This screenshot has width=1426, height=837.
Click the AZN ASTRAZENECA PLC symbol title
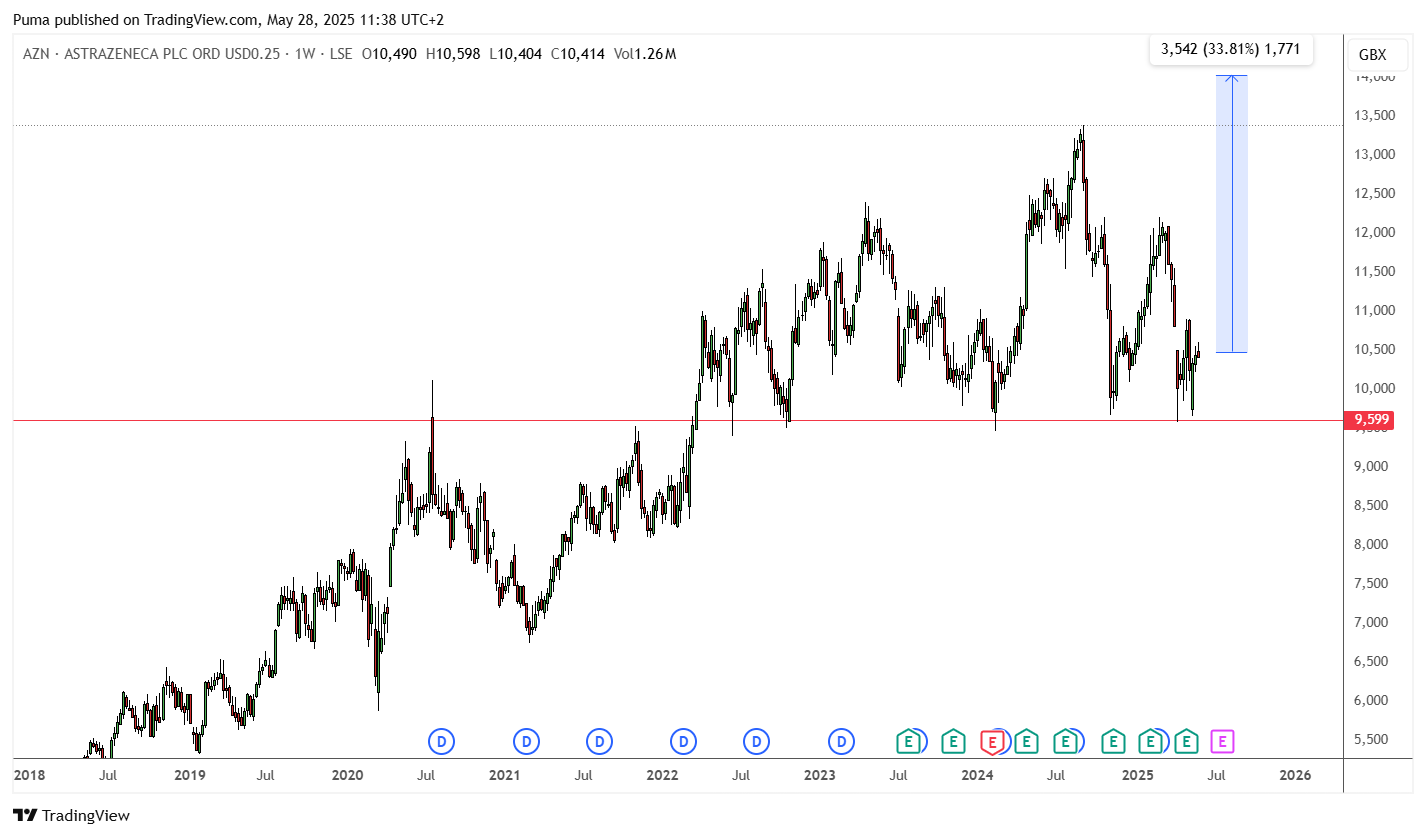[x=155, y=54]
